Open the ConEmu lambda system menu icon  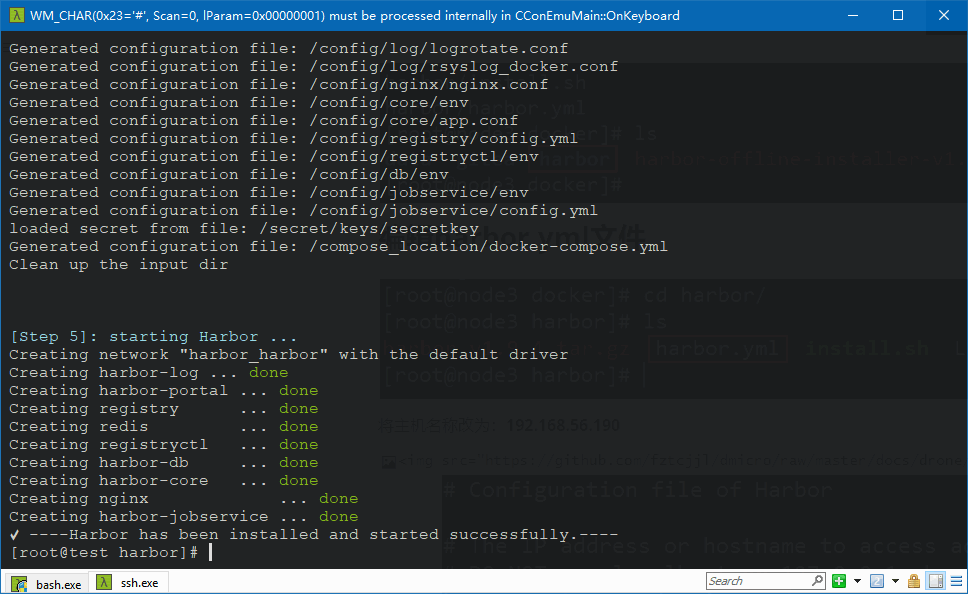point(17,15)
